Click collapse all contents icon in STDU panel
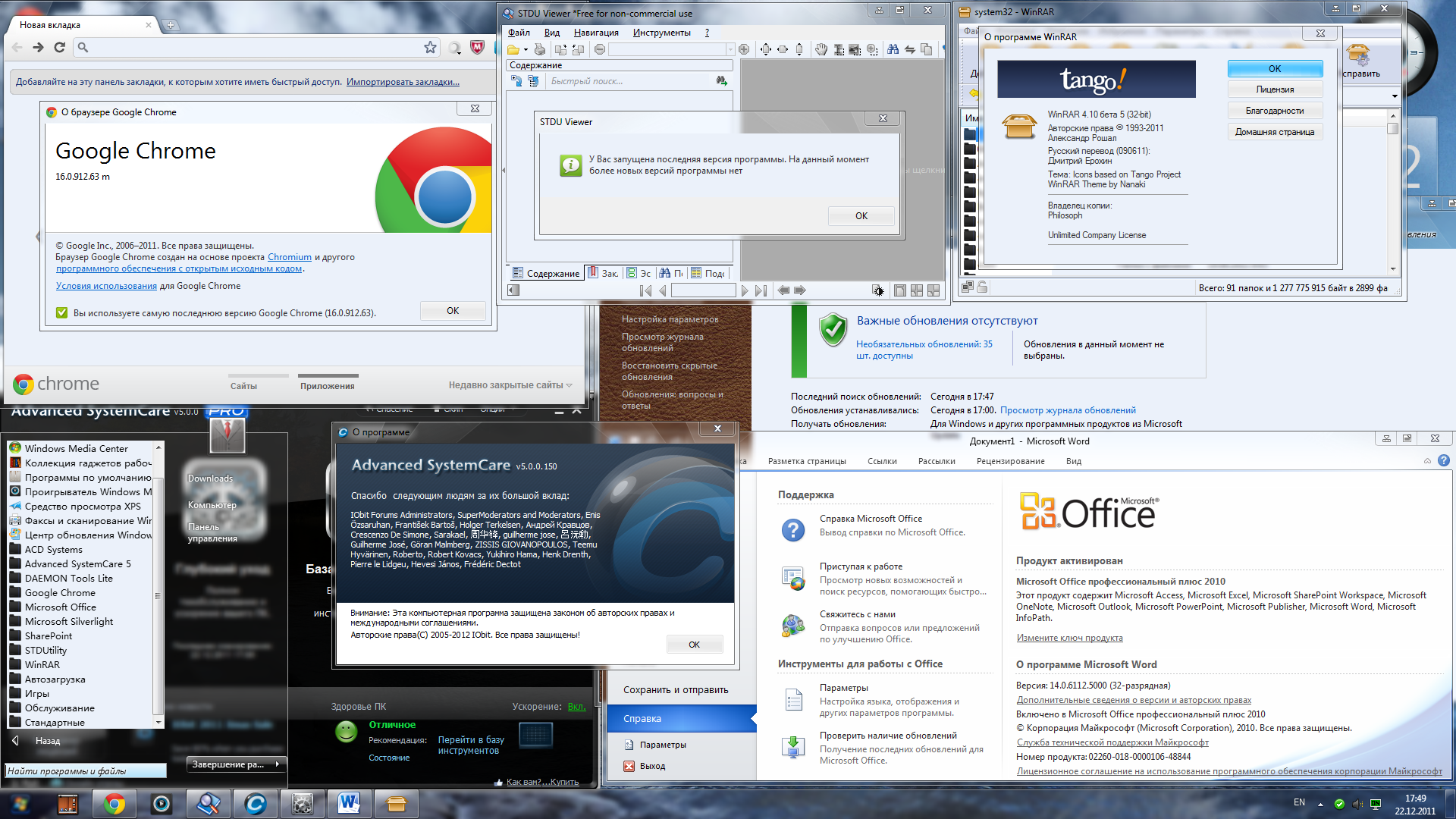 click(533, 81)
